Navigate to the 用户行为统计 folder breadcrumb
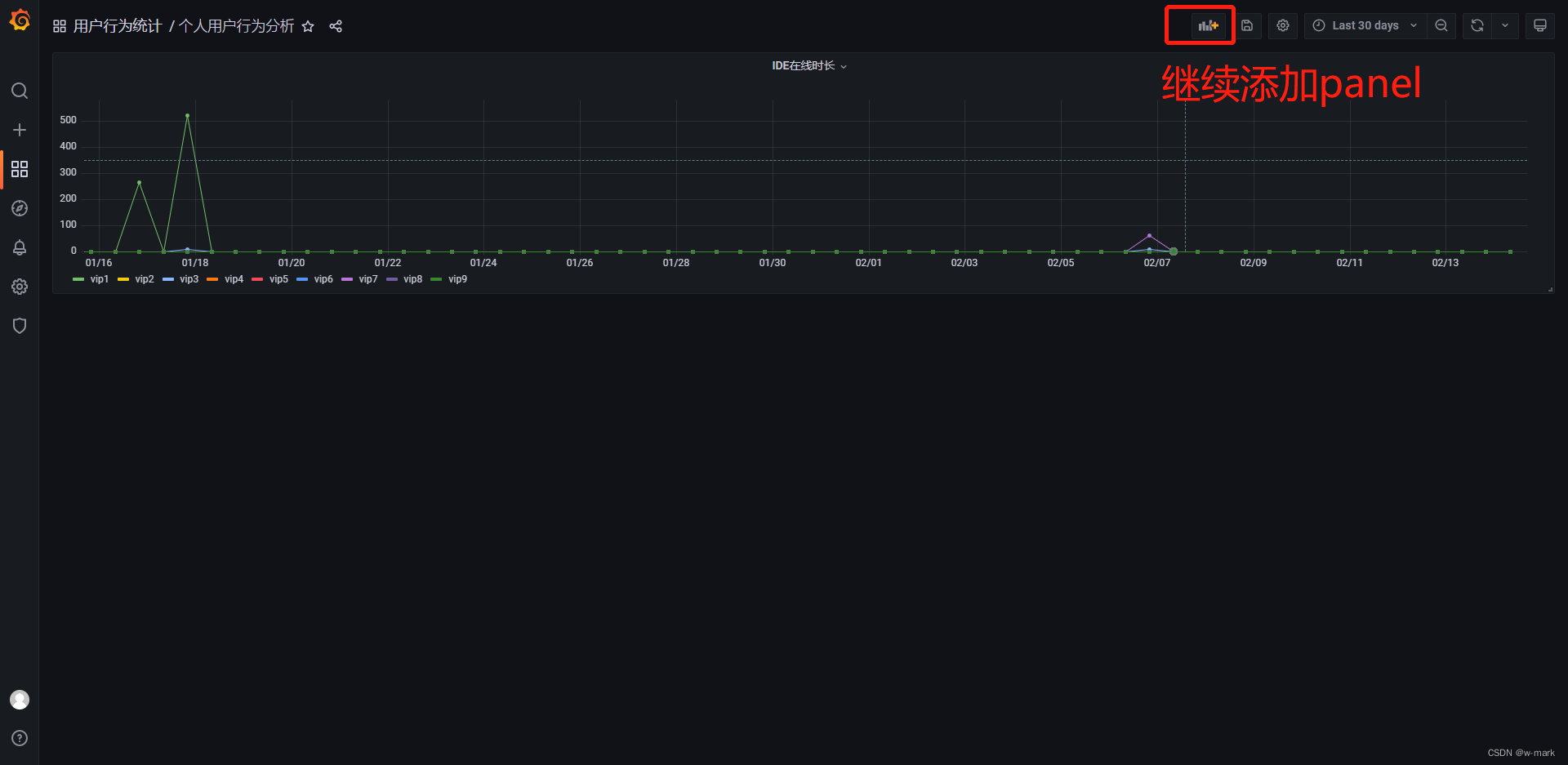 (117, 25)
